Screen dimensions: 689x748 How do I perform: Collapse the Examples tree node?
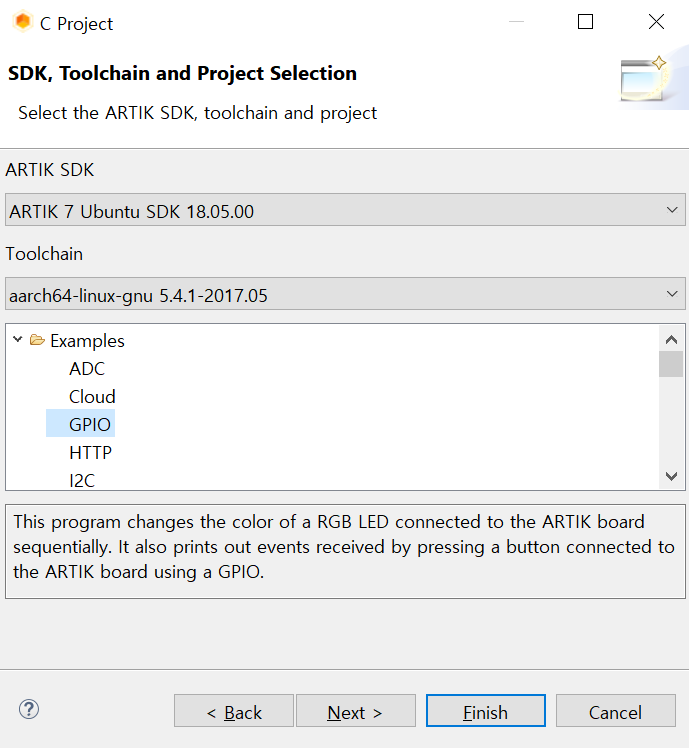(18, 339)
